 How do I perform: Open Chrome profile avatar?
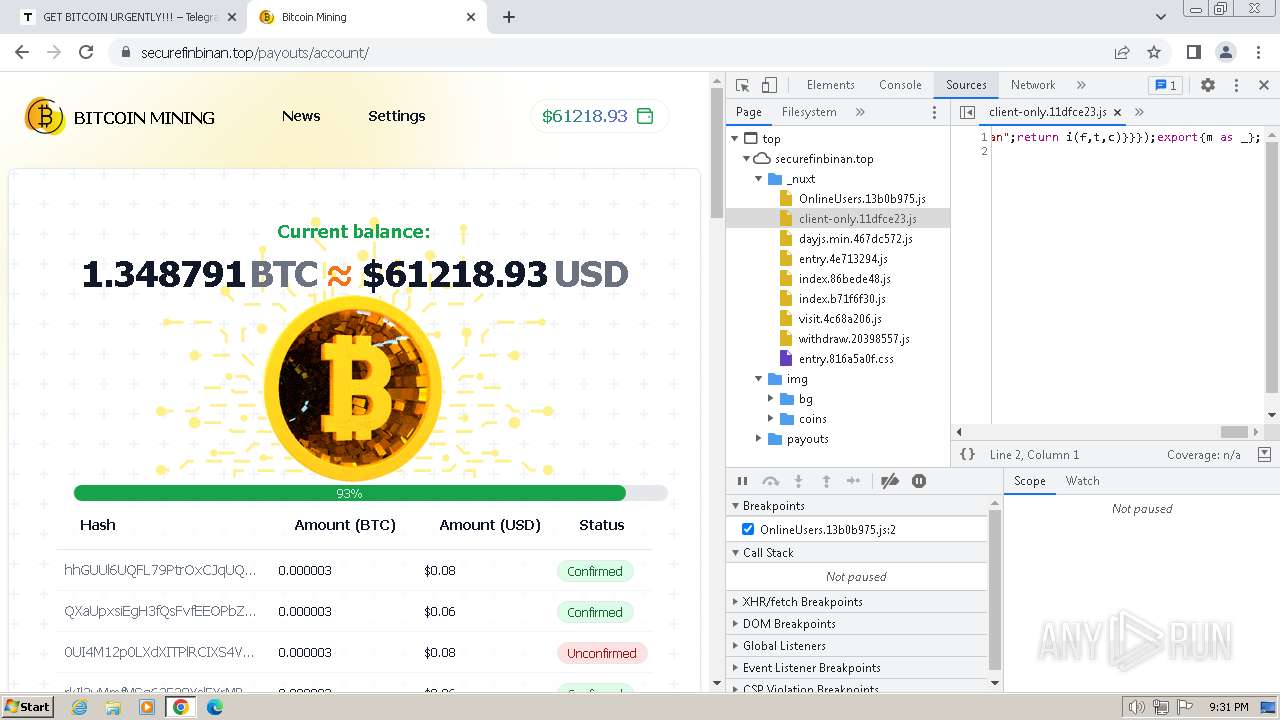click(1225, 52)
